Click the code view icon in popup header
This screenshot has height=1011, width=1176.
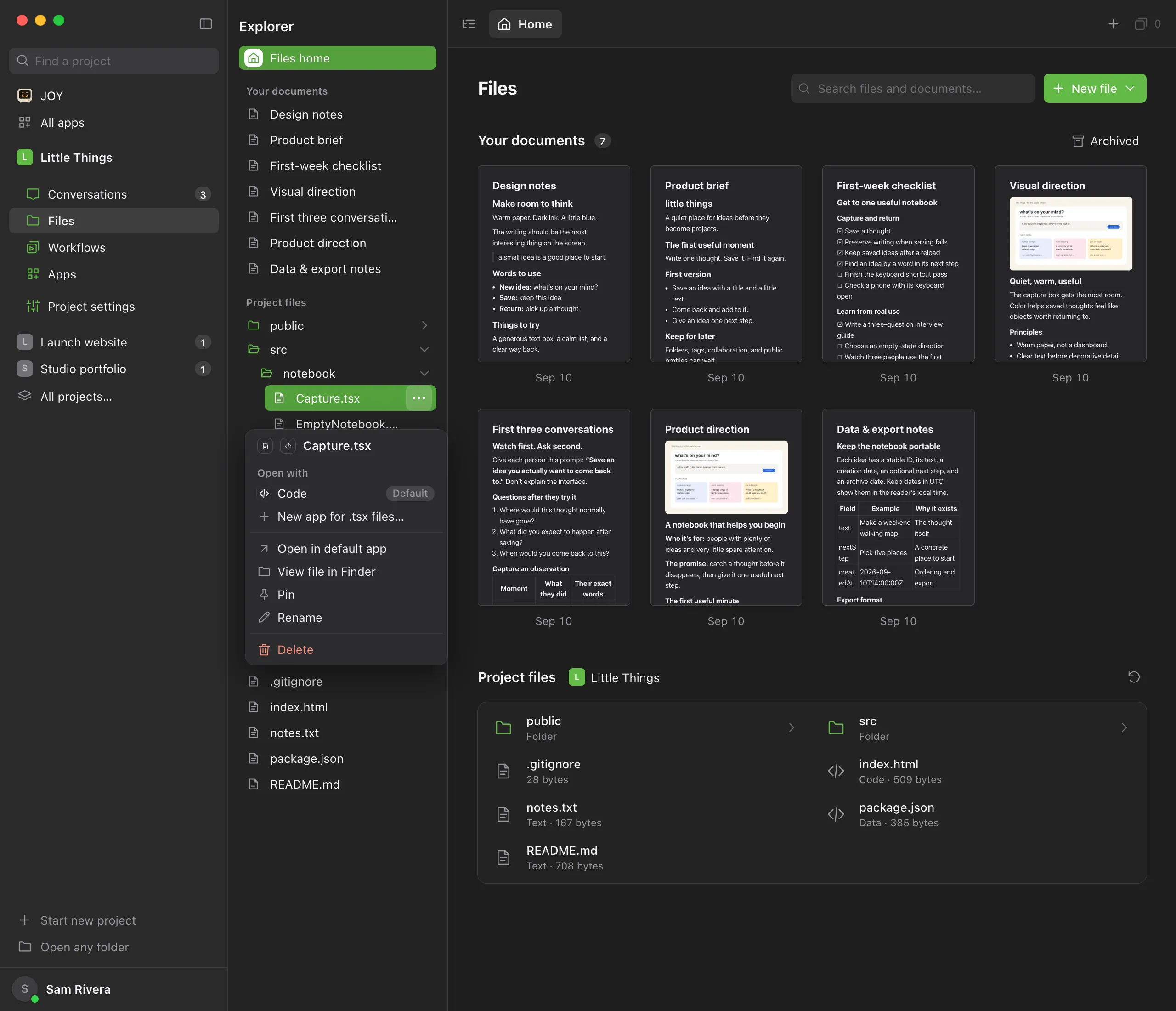tap(288, 446)
